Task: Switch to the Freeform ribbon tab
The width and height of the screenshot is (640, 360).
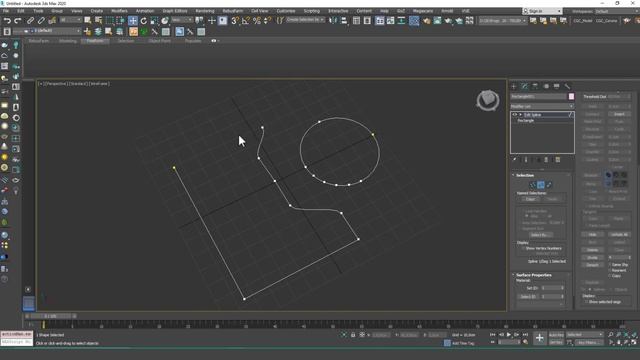Action: pyautogui.click(x=95, y=41)
